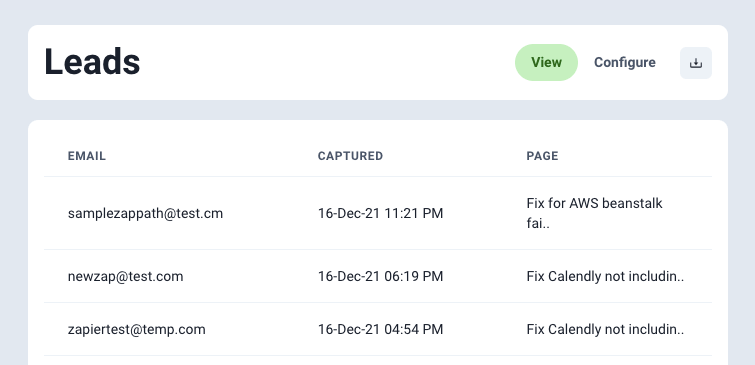The width and height of the screenshot is (755, 365).
Task: Click the zapiertest lead row
Action: point(378,329)
